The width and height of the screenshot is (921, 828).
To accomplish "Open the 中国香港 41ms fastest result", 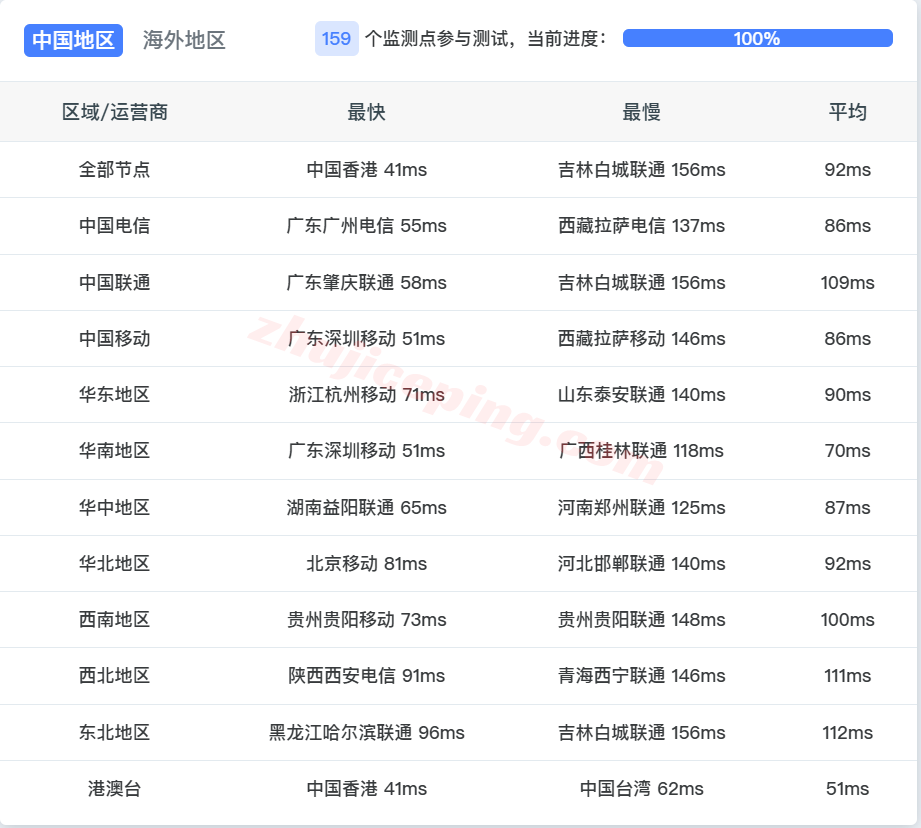I will (x=366, y=169).
